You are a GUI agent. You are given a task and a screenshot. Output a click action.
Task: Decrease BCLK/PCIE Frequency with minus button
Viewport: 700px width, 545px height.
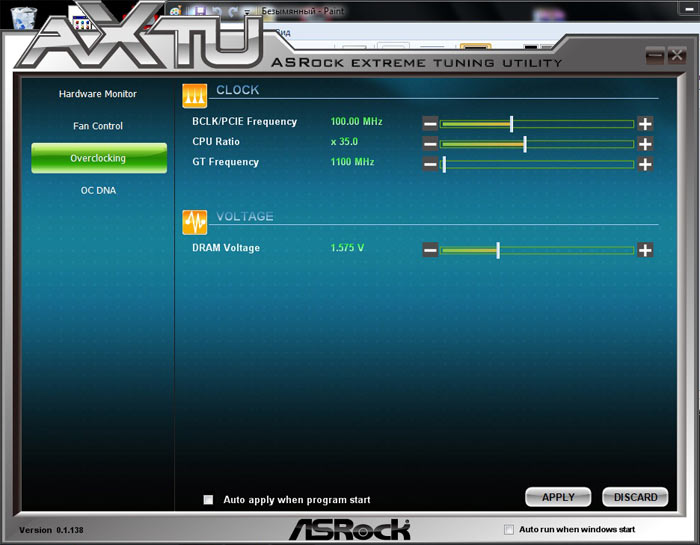coord(430,124)
